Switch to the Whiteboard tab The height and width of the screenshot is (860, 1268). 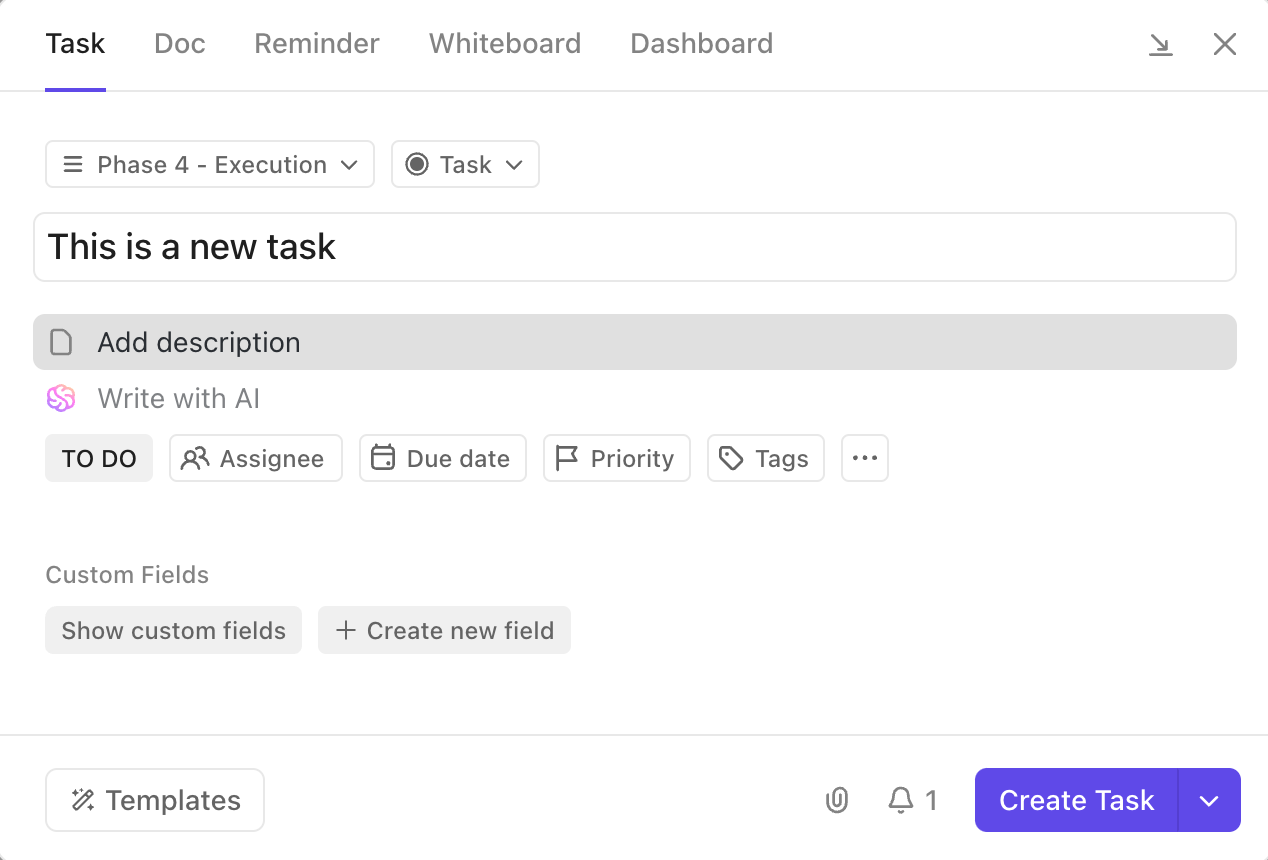(x=505, y=44)
